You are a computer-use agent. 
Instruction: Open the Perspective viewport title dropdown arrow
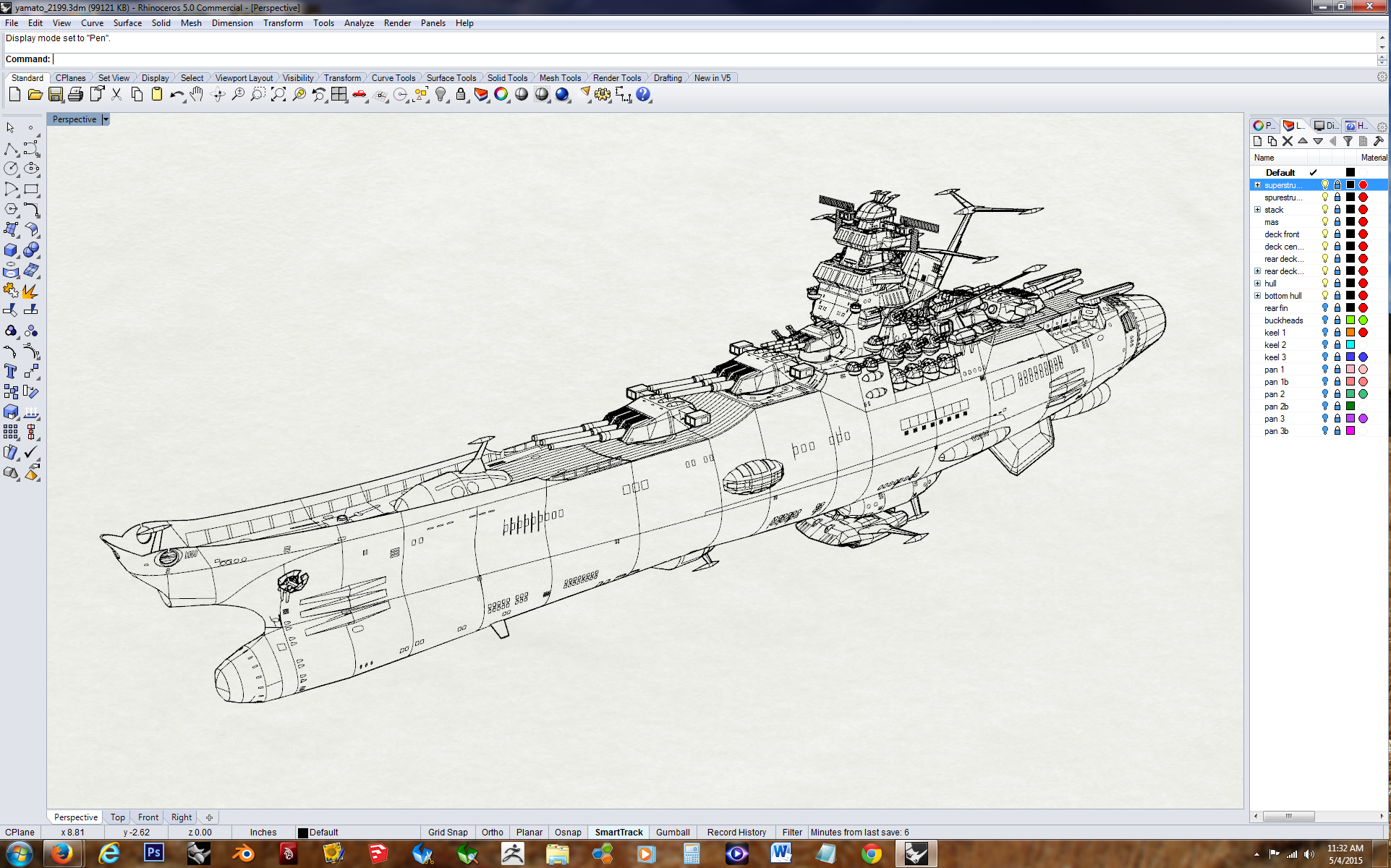pyautogui.click(x=106, y=119)
